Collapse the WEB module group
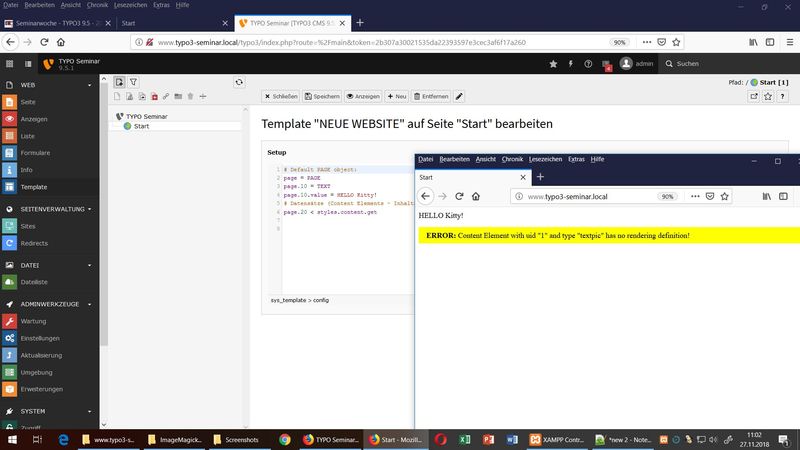This screenshot has height=450, width=800. click(89, 85)
